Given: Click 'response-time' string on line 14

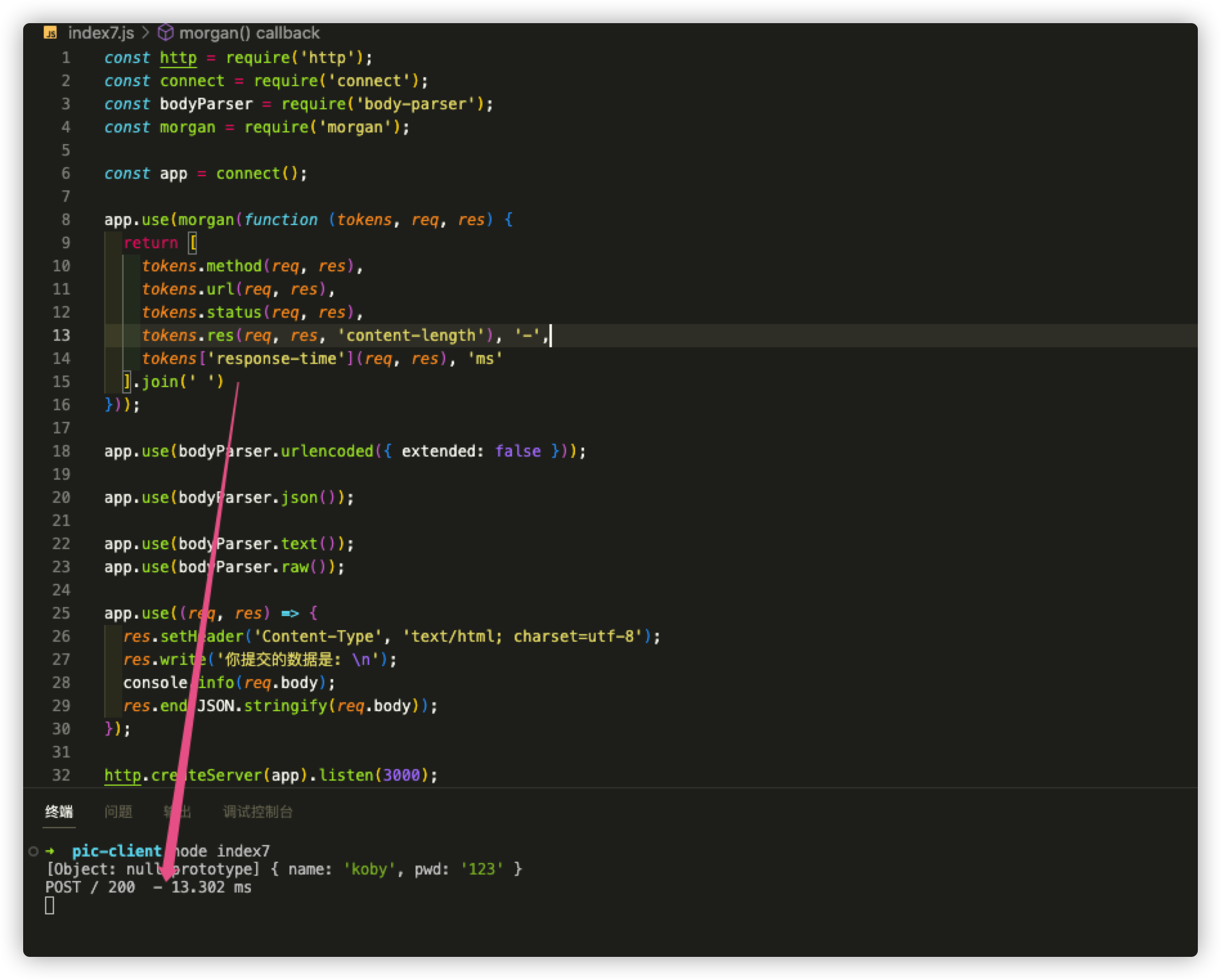Looking at the screenshot, I should click(x=276, y=359).
